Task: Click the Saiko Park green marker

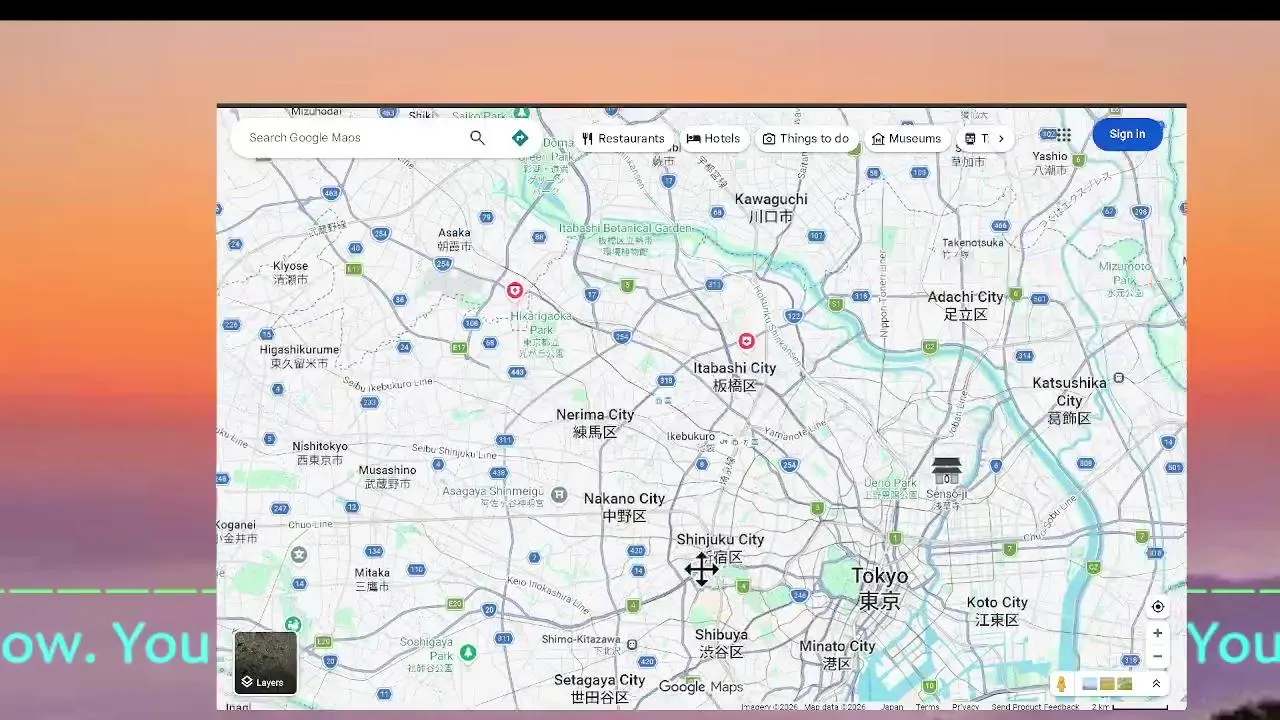Action: pos(520,114)
